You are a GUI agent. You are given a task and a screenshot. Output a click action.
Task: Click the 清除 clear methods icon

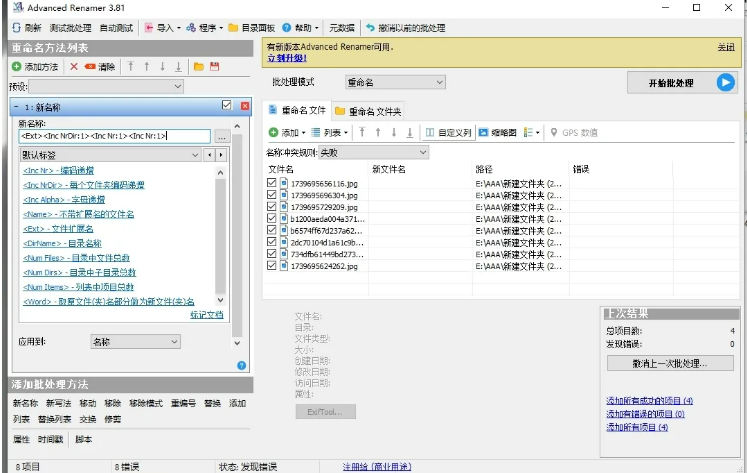pos(90,67)
